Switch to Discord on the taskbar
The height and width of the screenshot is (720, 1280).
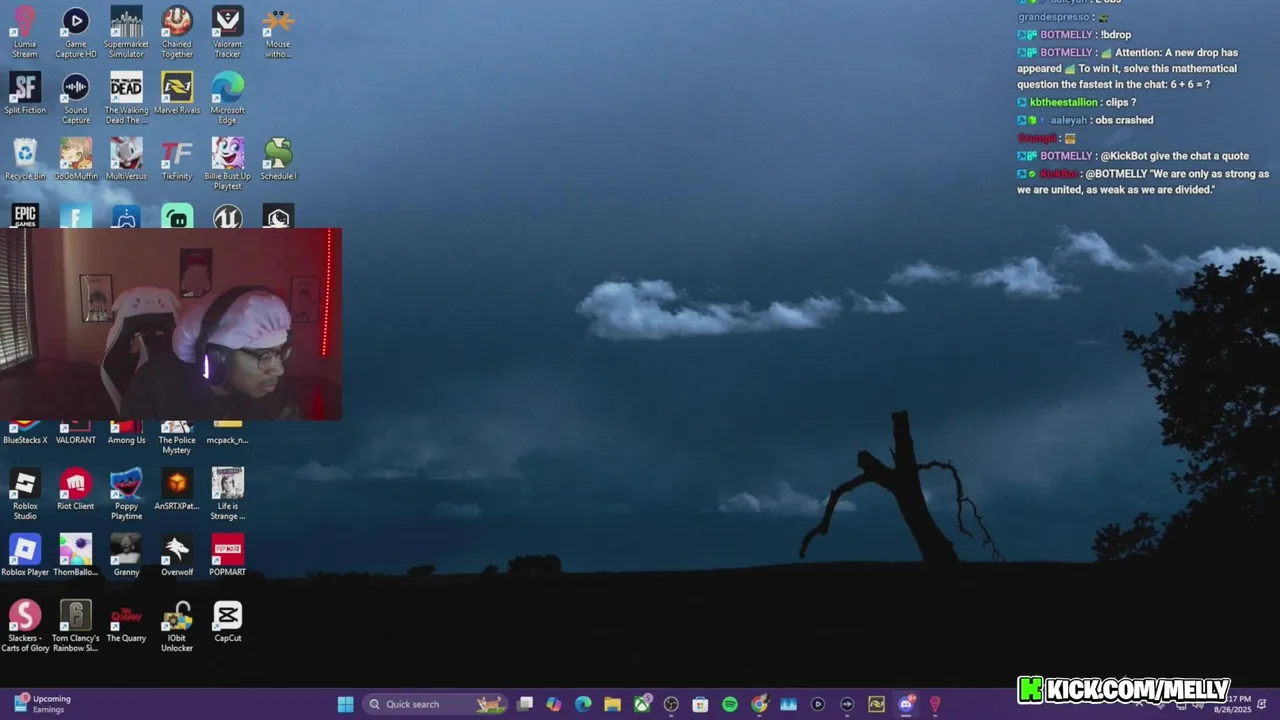(x=906, y=704)
